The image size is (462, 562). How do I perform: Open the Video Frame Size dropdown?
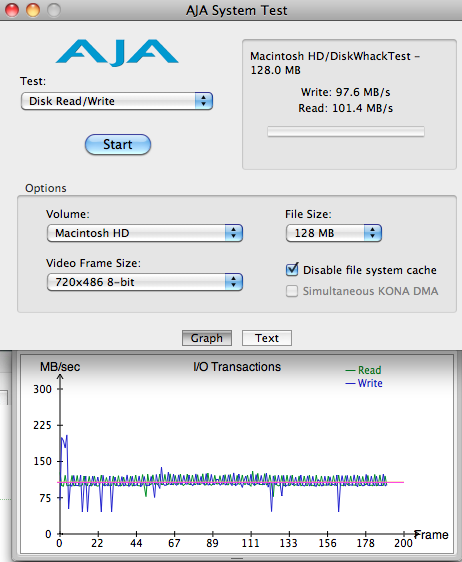pos(145,282)
